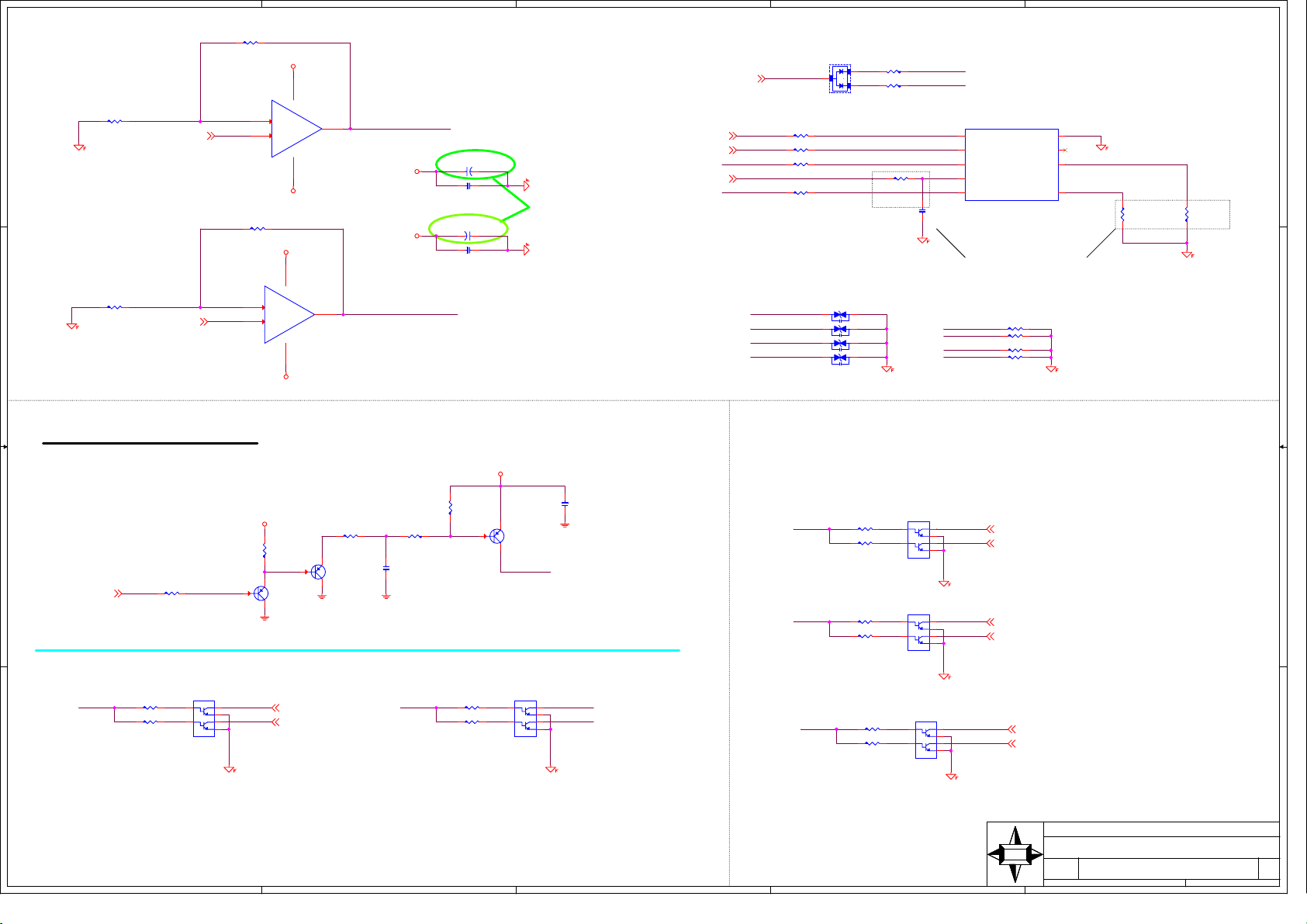Pick the feedback resistor above the lower op-amp
The image size is (1307, 924).
(257, 229)
